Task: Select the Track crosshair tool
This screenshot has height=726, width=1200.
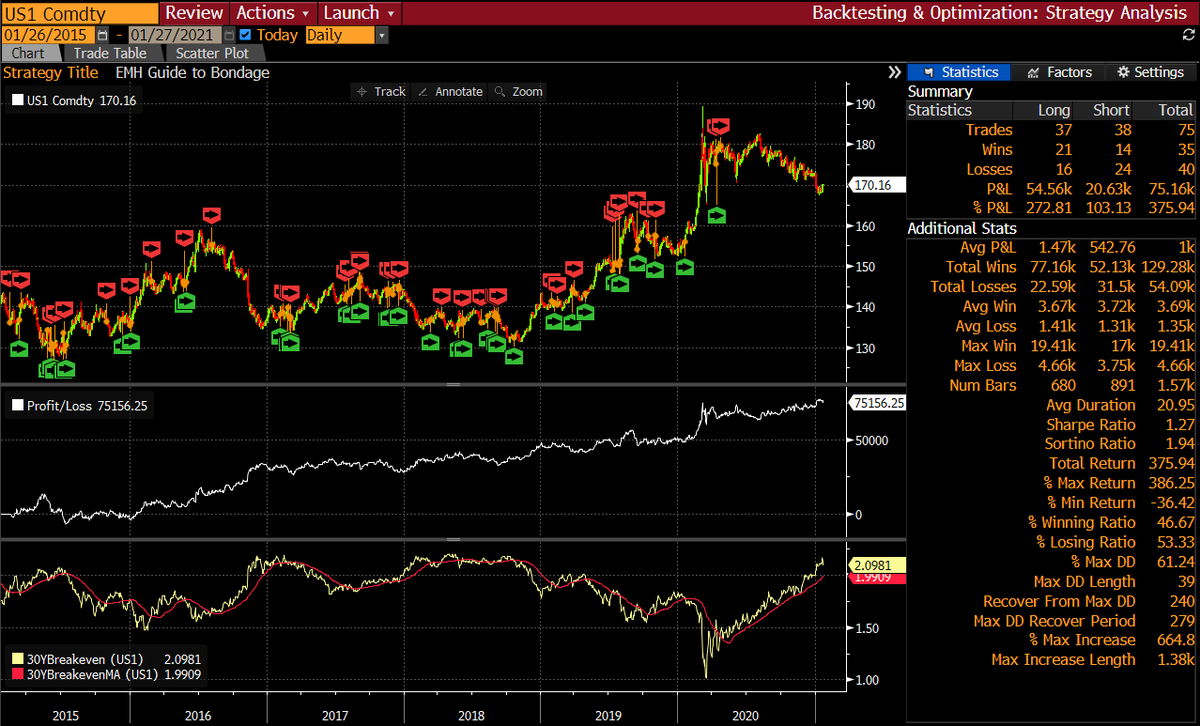Action: click(x=380, y=91)
